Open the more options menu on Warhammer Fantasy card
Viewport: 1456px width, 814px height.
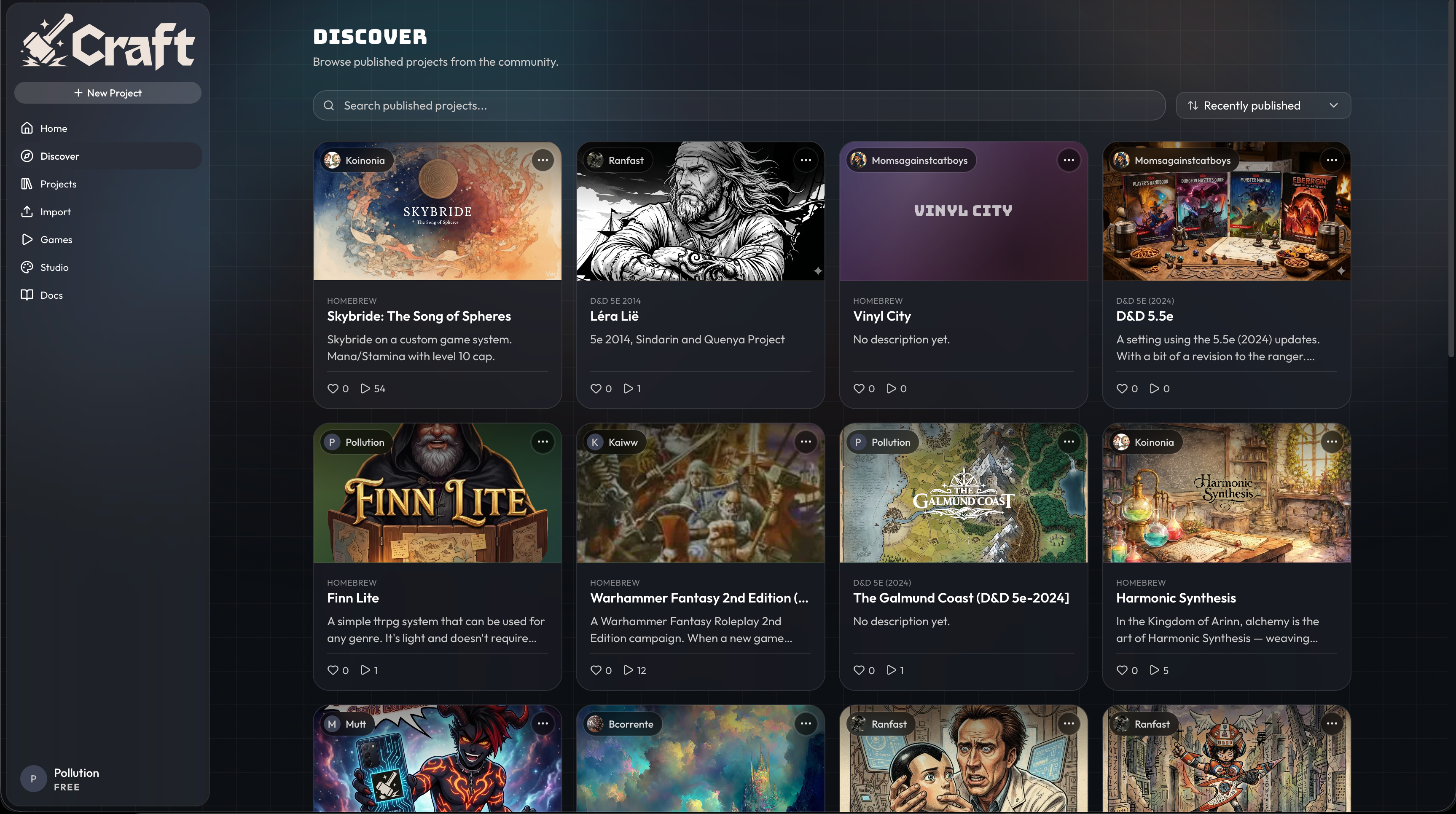806,442
